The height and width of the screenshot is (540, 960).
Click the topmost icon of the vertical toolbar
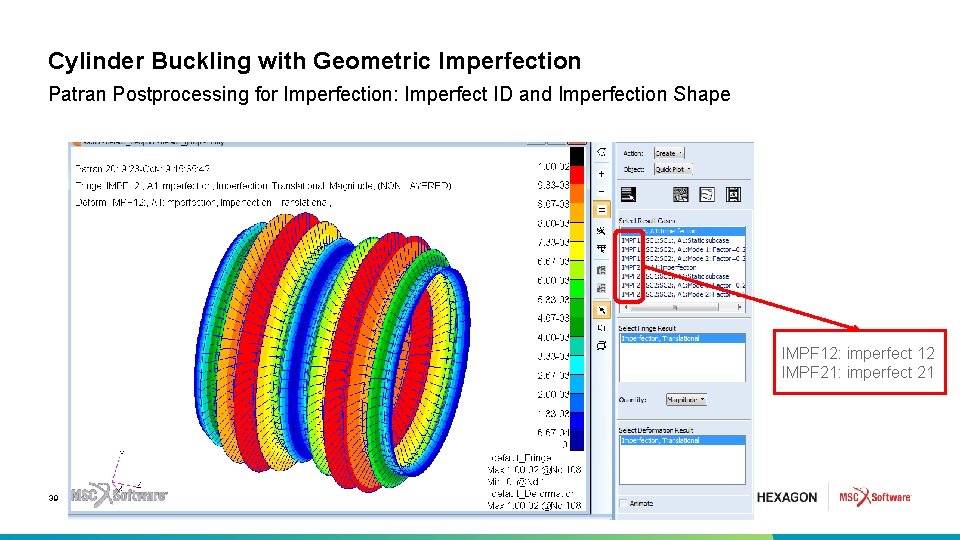tap(601, 152)
